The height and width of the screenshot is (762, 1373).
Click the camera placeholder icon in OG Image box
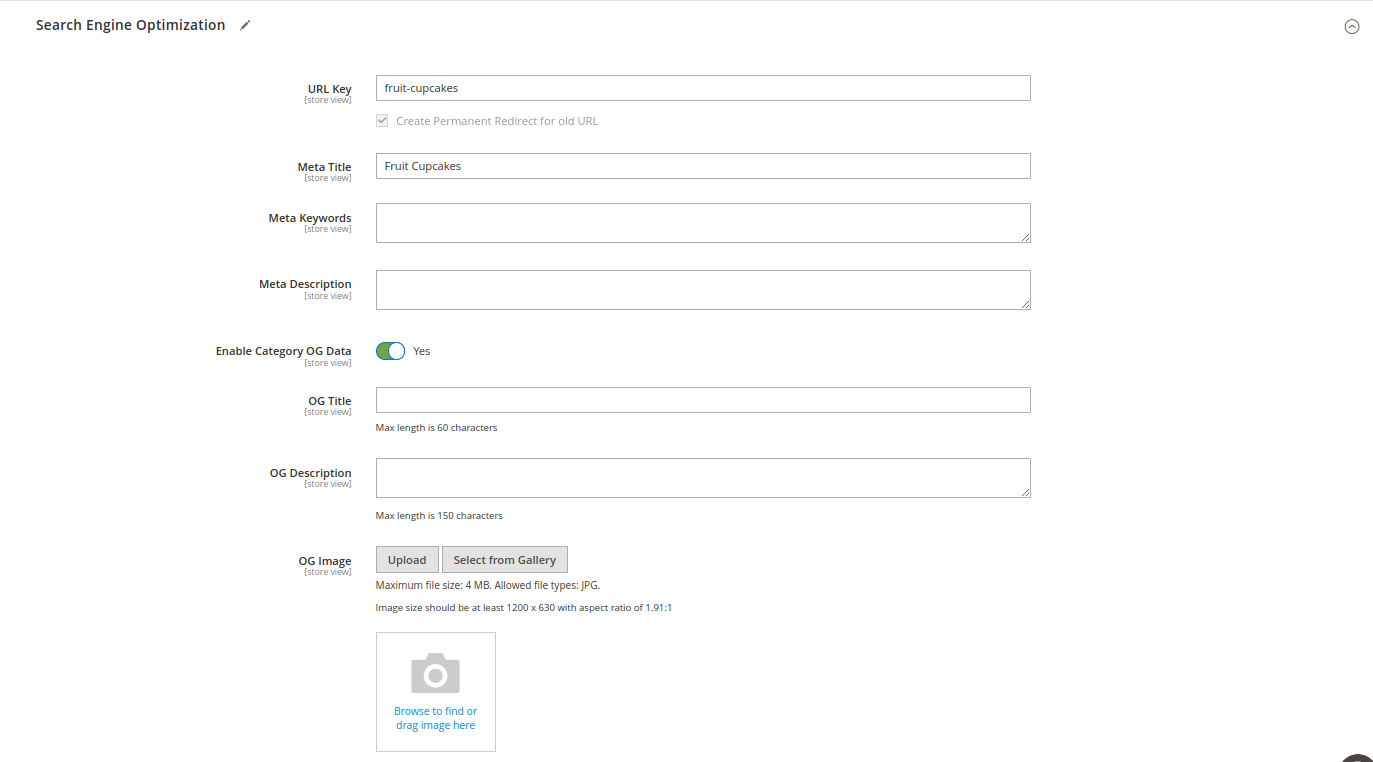436,673
